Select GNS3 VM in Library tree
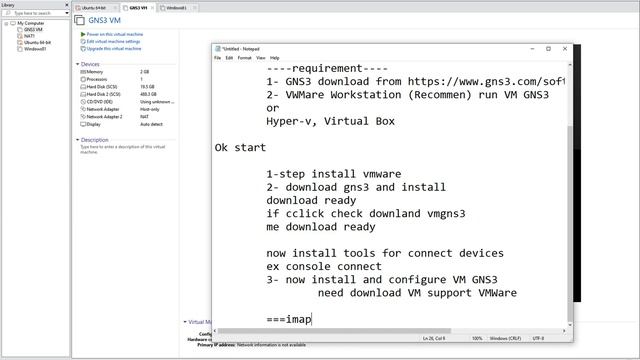Image resolution: width=640 pixels, height=360 pixels. tap(33, 29)
